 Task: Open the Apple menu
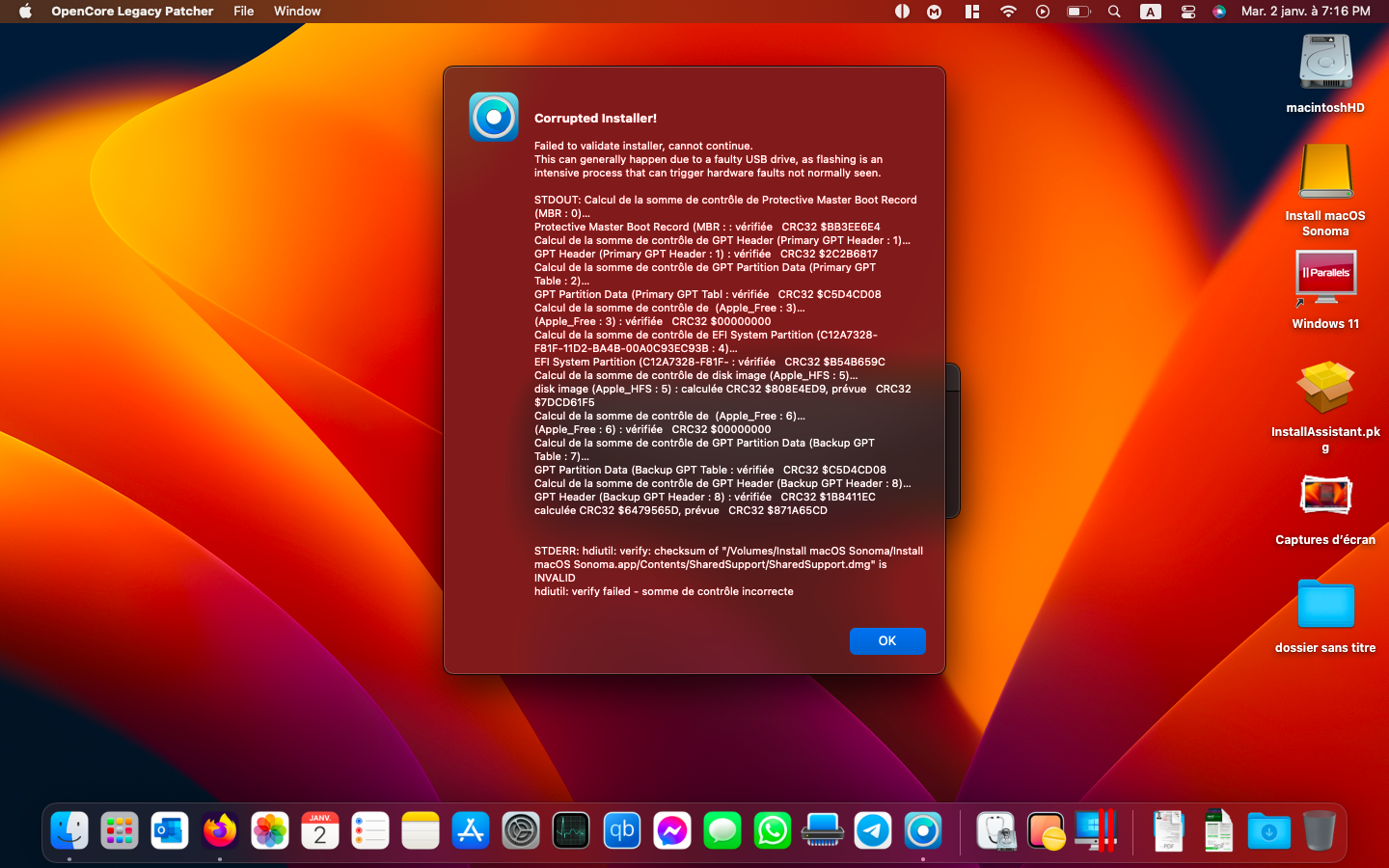26,12
